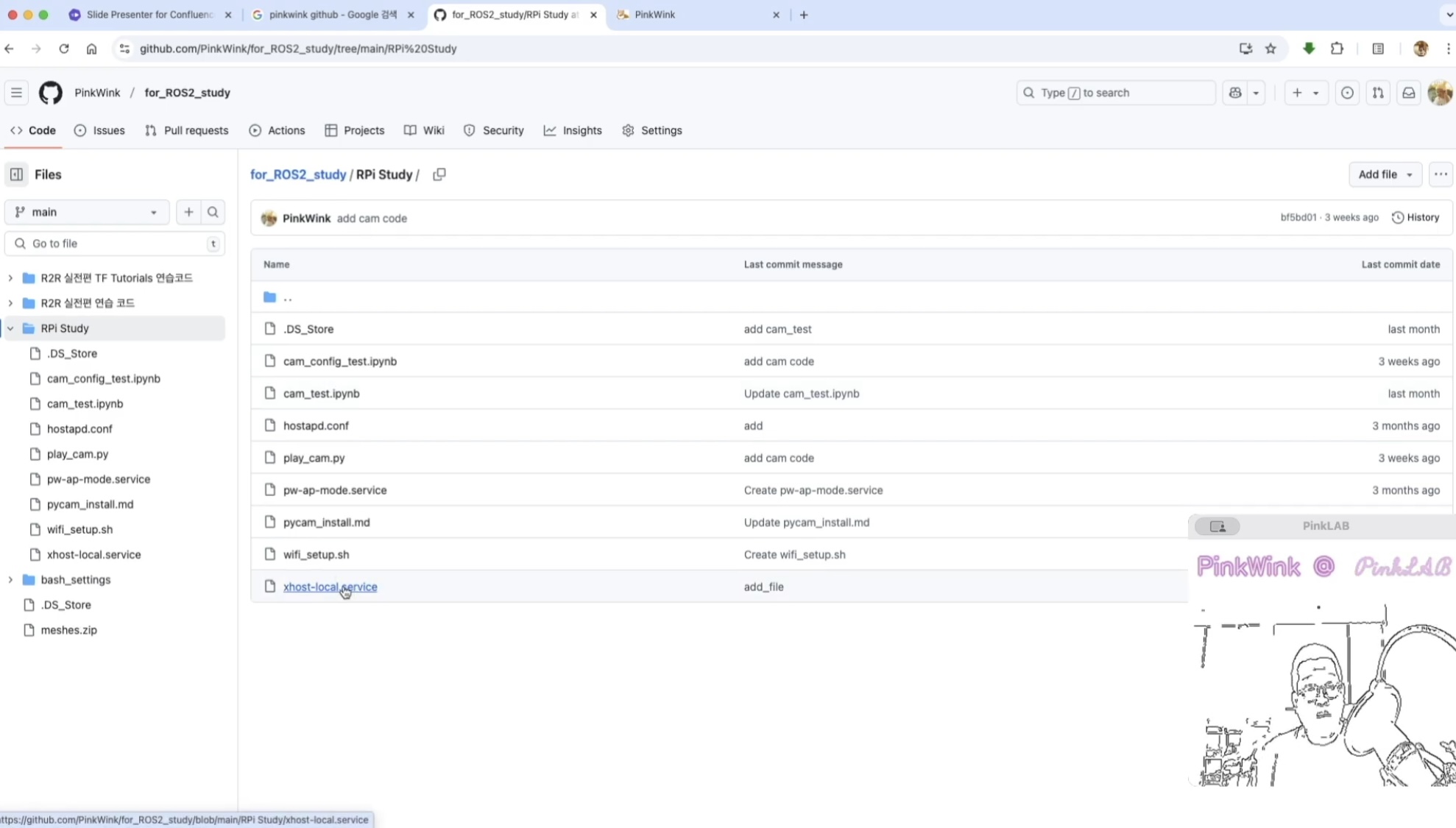Image resolution: width=1456 pixels, height=828 pixels.
Task: Copy the RPi Study folder path
Action: point(439,174)
